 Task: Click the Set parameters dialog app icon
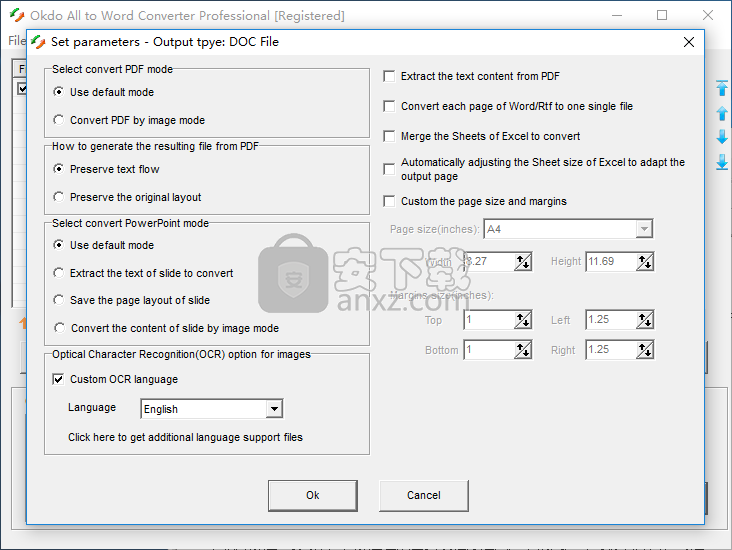click(x=38, y=42)
